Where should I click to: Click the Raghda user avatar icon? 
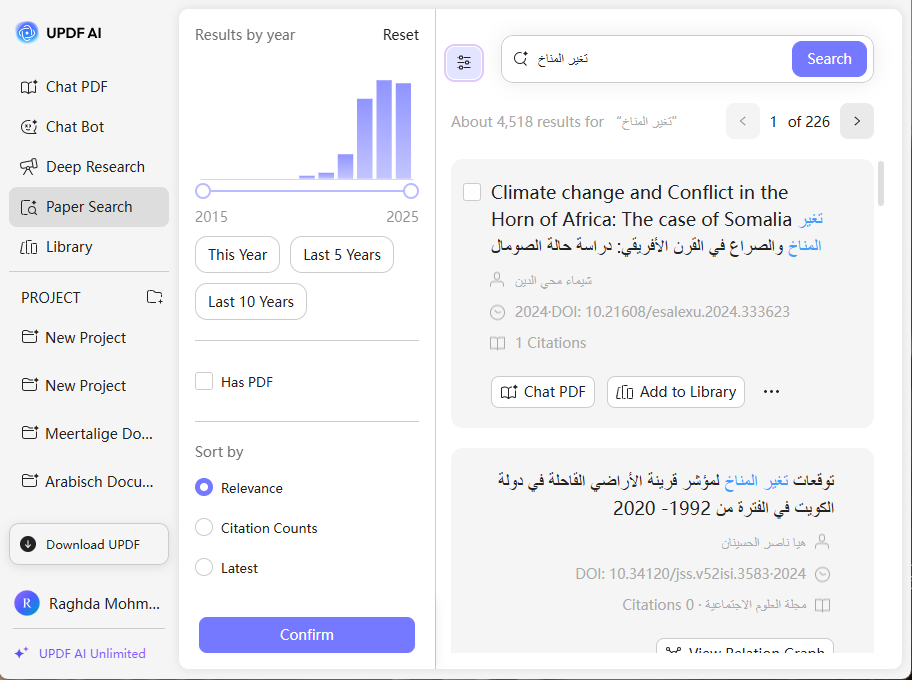(27, 603)
